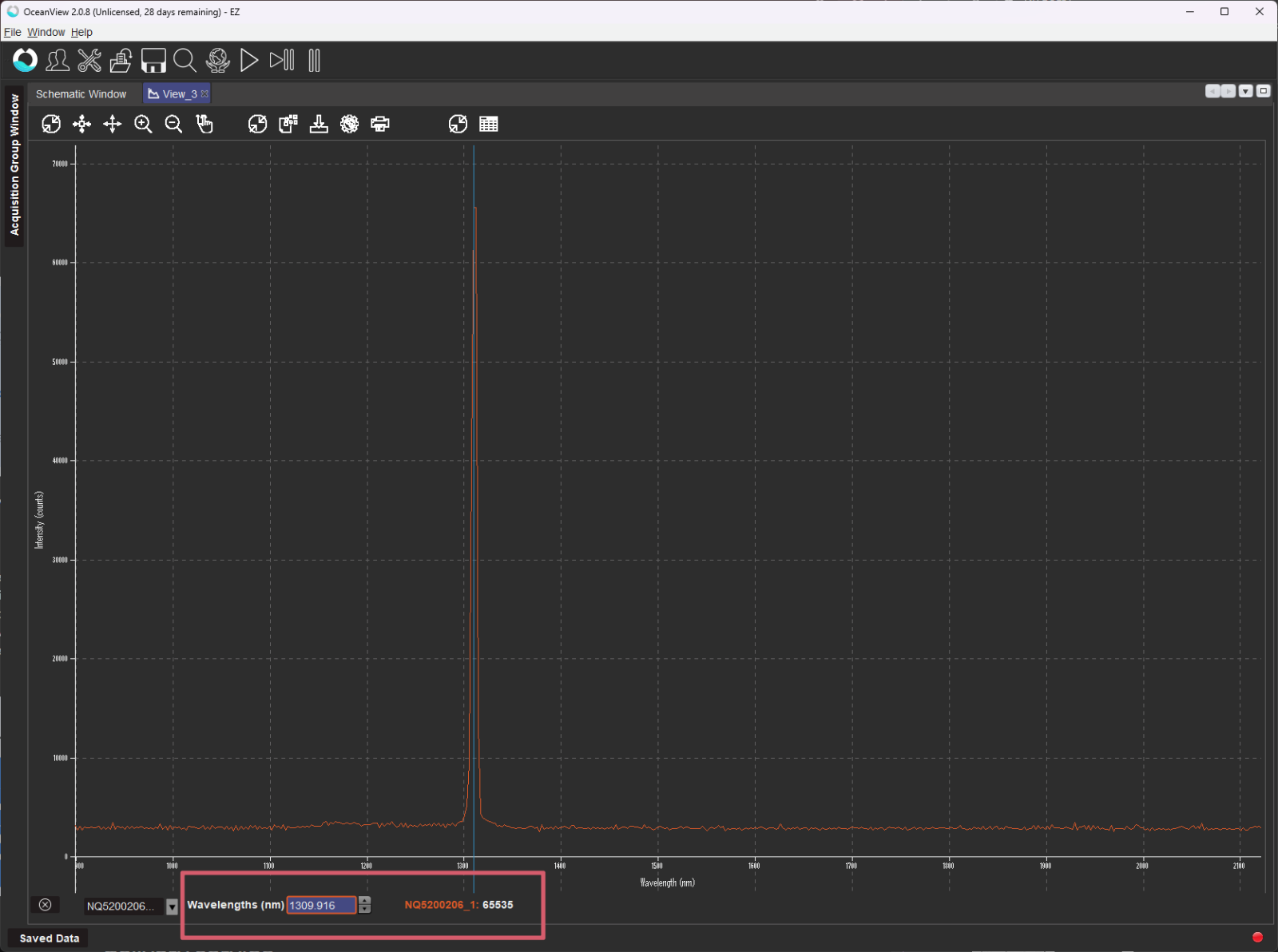The image size is (1278, 952).
Task: Click the play acquisition button
Action: [x=249, y=61]
